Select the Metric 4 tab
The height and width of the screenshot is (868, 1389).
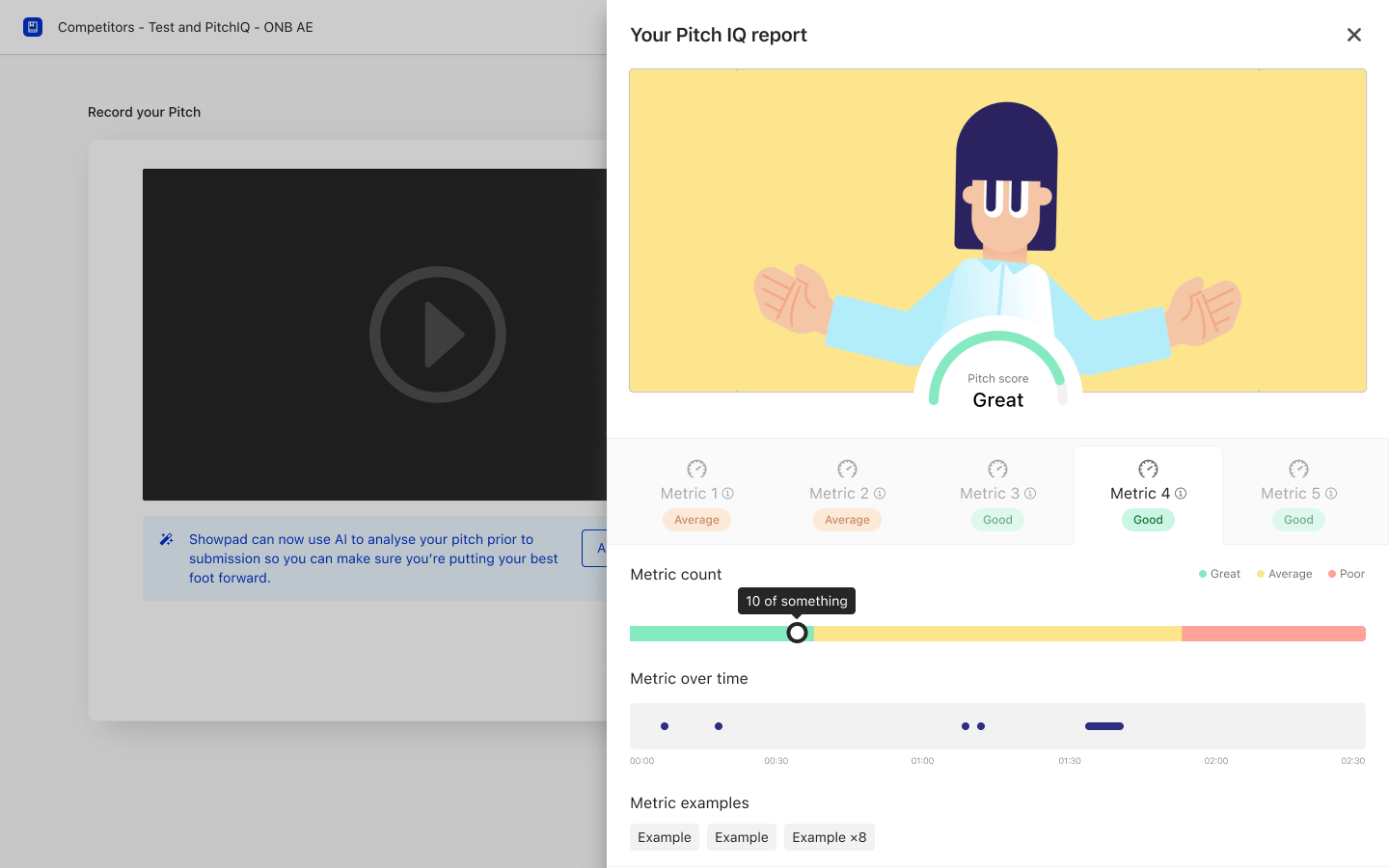pos(1148,496)
